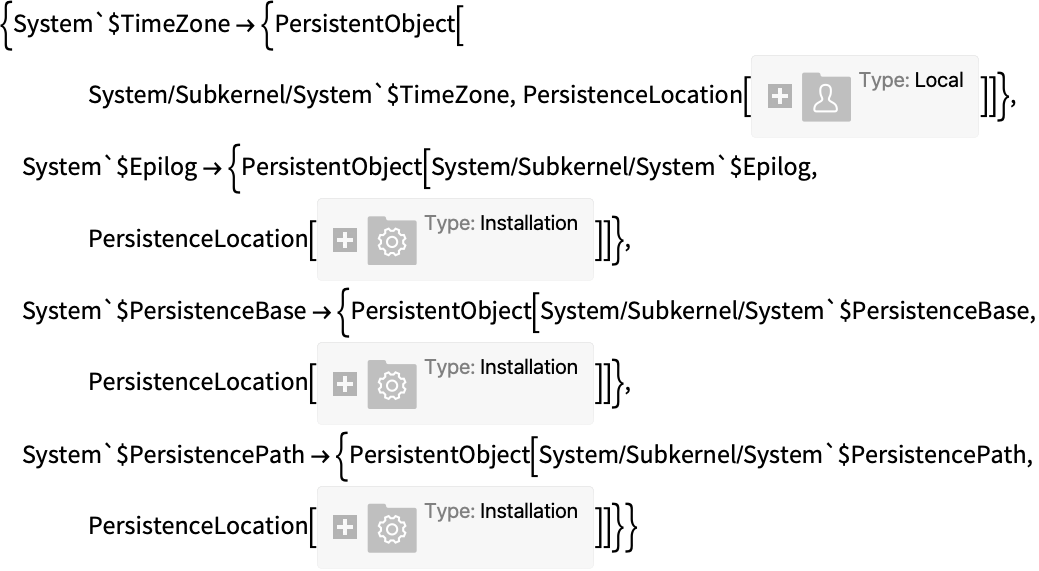Click System/Subkernel/System`$TimeZone path text

click(301, 95)
